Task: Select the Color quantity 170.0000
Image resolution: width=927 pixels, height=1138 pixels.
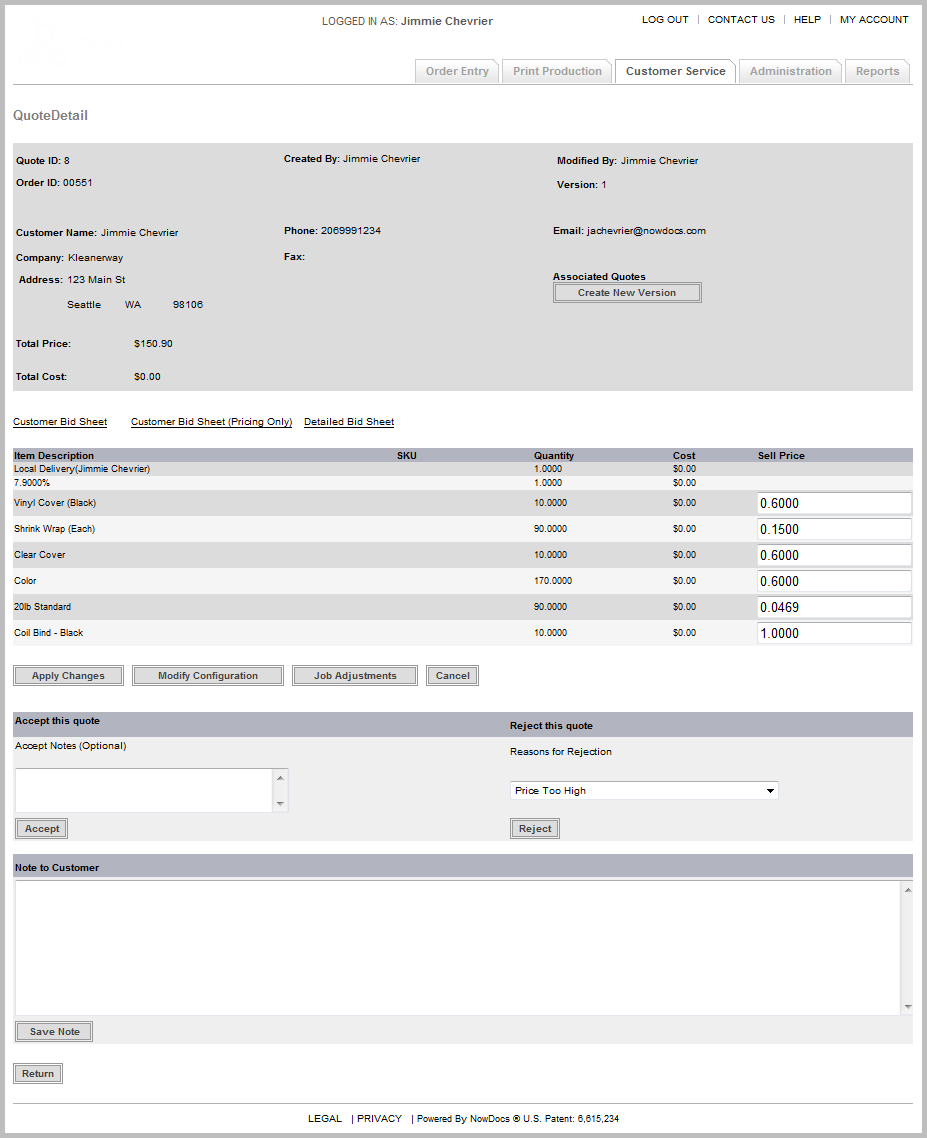Action: (x=552, y=581)
